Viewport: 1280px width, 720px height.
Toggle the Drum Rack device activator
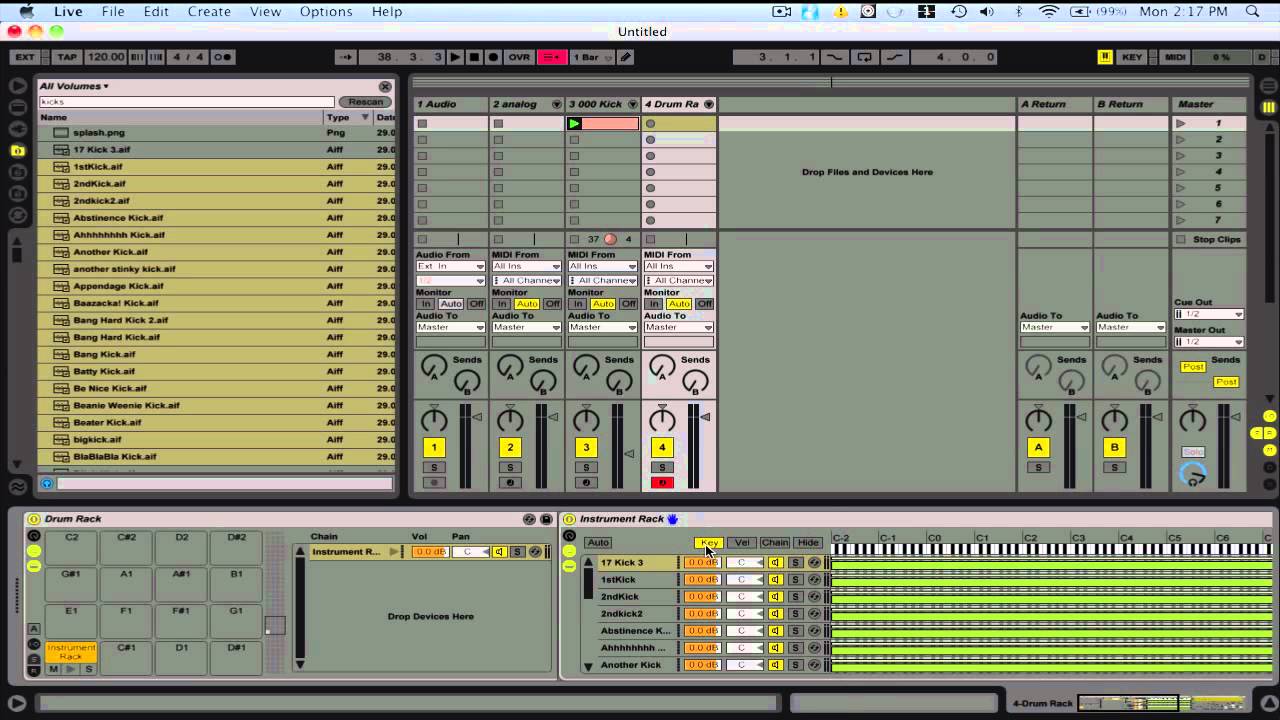34,519
